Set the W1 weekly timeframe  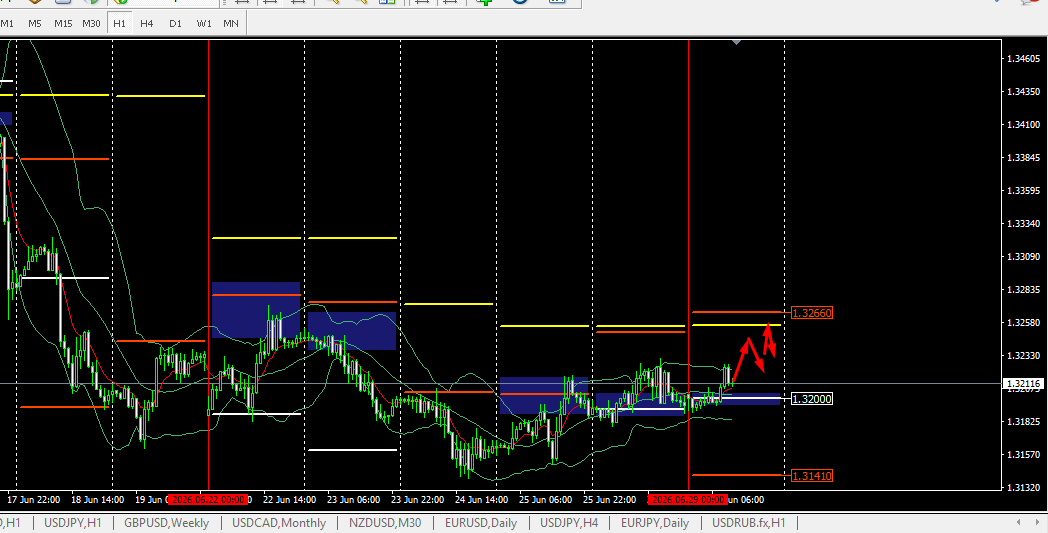(204, 23)
